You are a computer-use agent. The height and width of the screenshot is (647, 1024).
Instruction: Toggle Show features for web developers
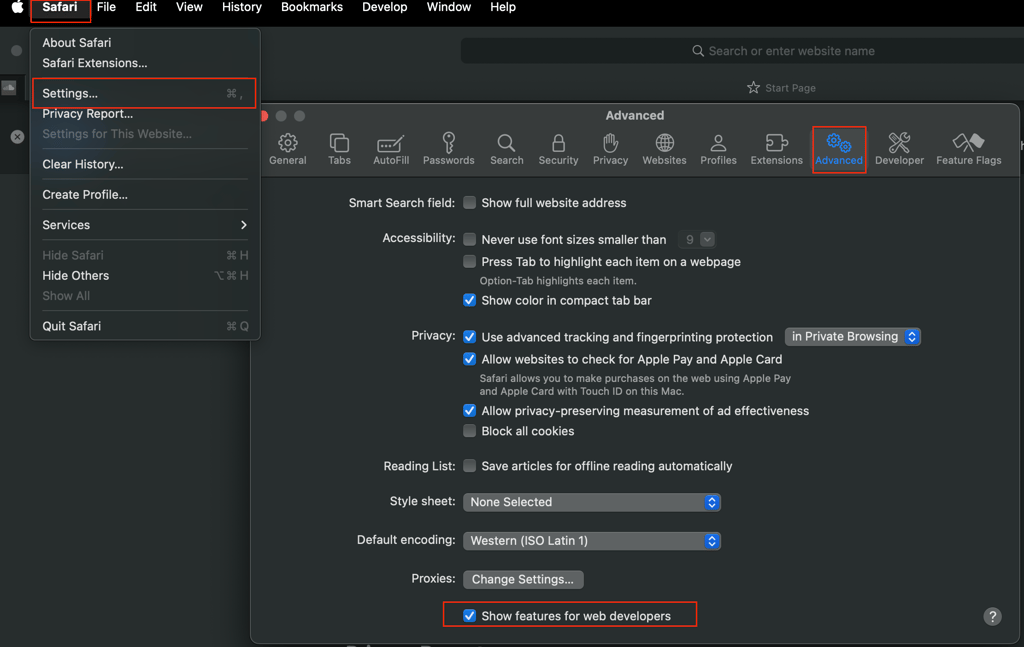(469, 616)
